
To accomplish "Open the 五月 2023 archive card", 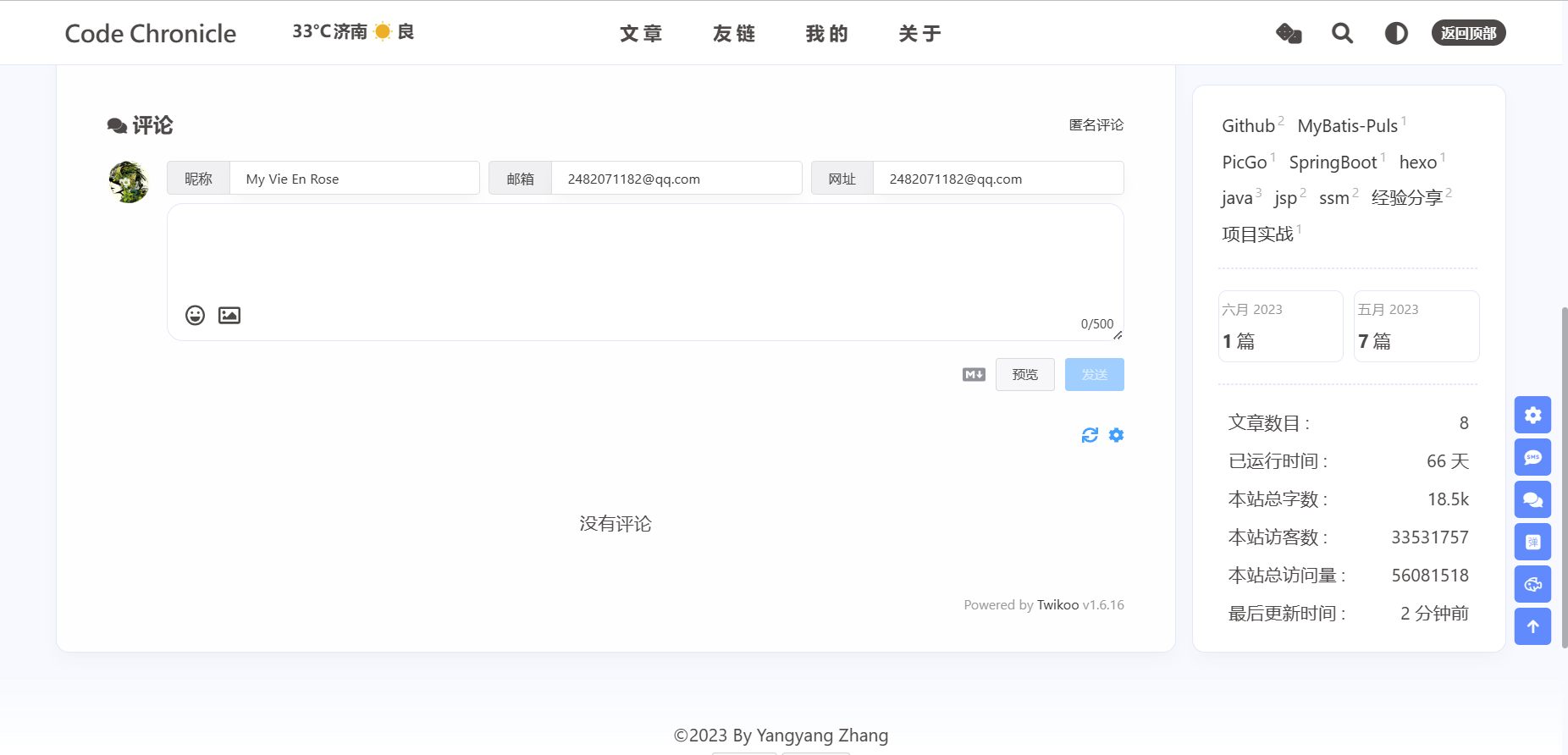I will (1416, 326).
